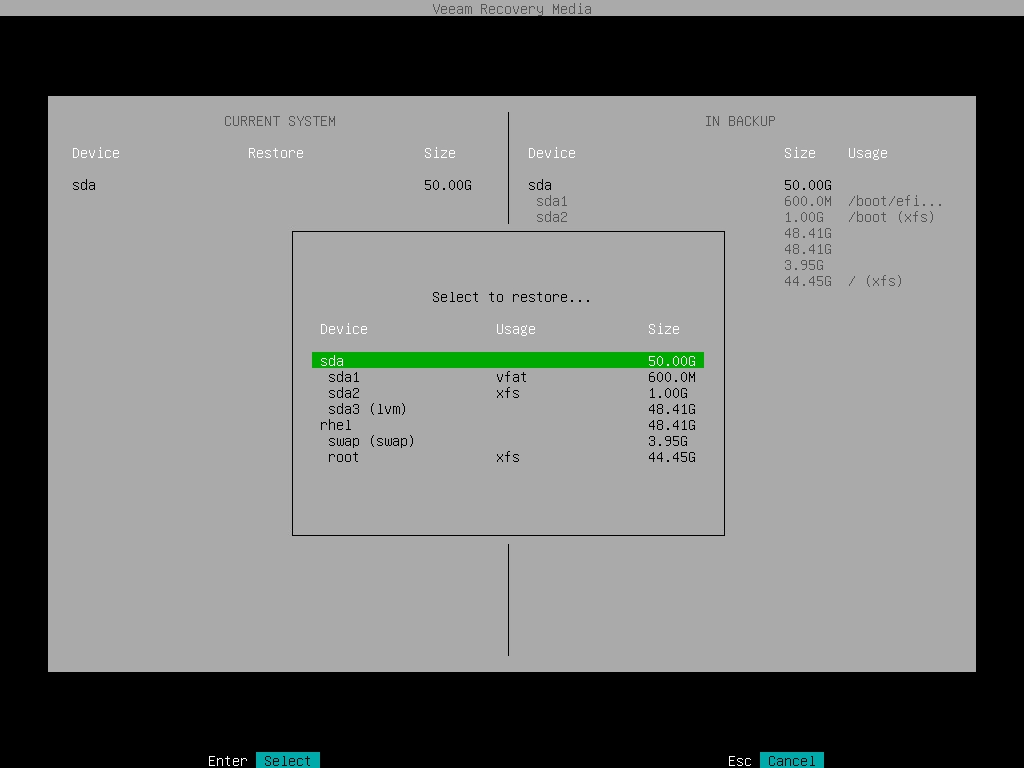Click Device column header in restore dialog
Viewport: 1024px width, 768px height.
344,329
